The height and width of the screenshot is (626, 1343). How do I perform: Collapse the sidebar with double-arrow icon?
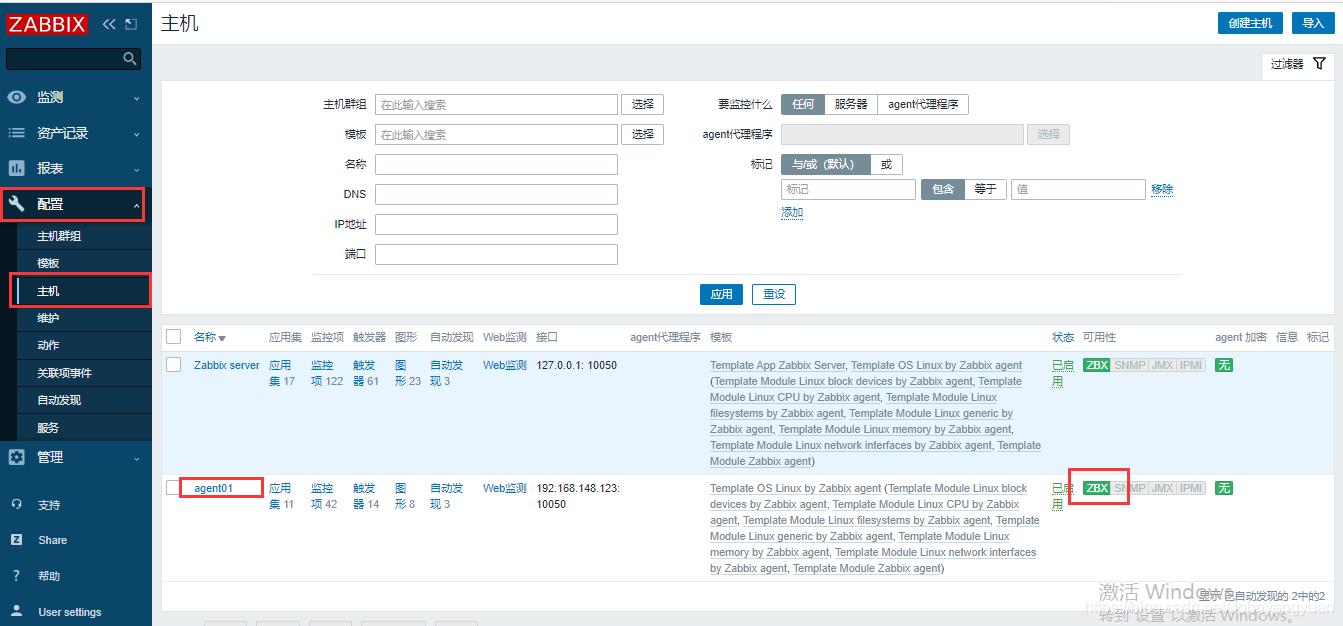coord(109,24)
